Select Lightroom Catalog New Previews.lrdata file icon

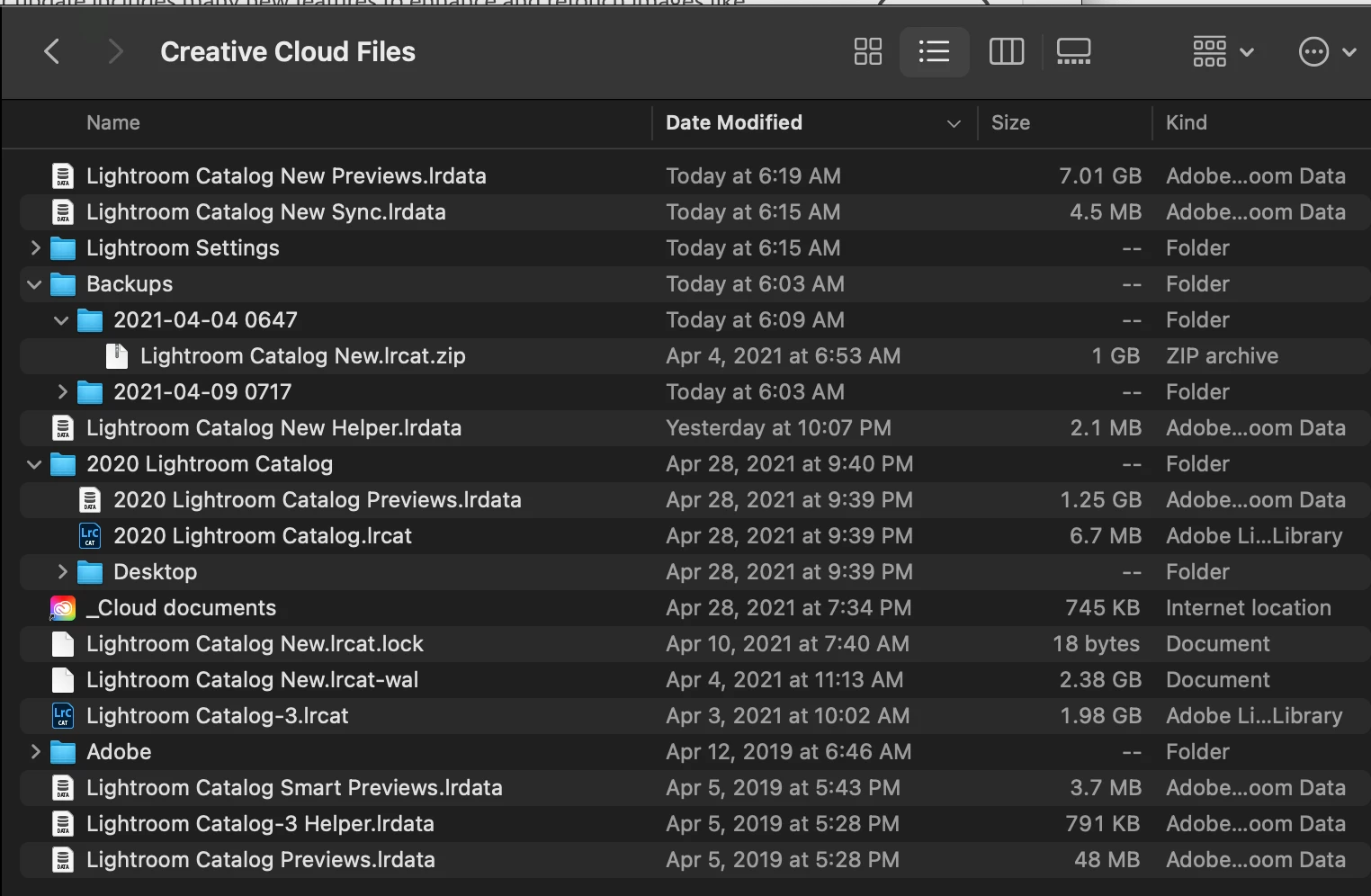(63, 176)
